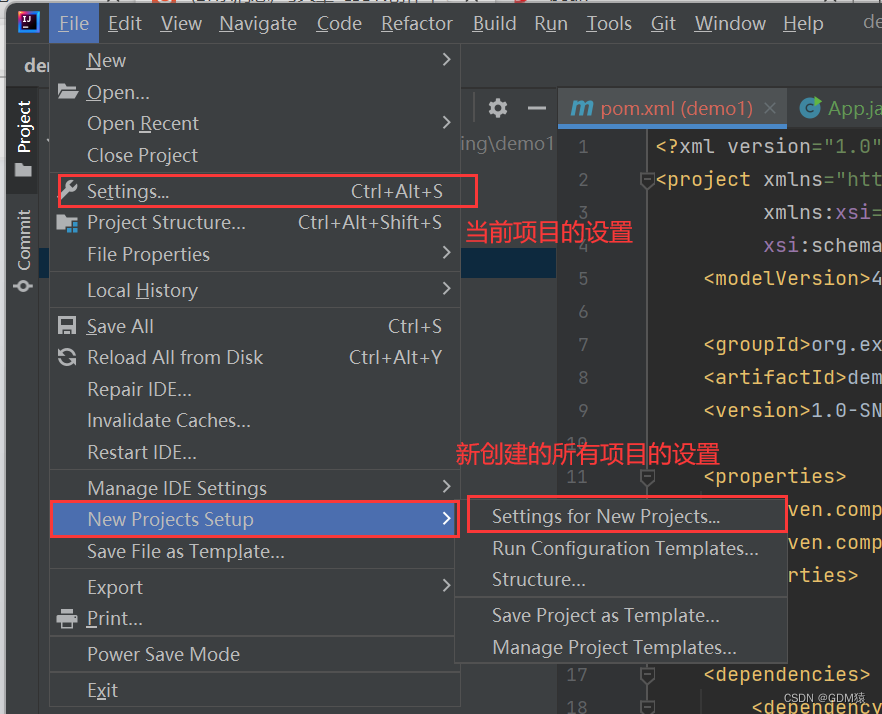
Task: Choose Save Project as Template... submenu item
Action: [x=621, y=616]
